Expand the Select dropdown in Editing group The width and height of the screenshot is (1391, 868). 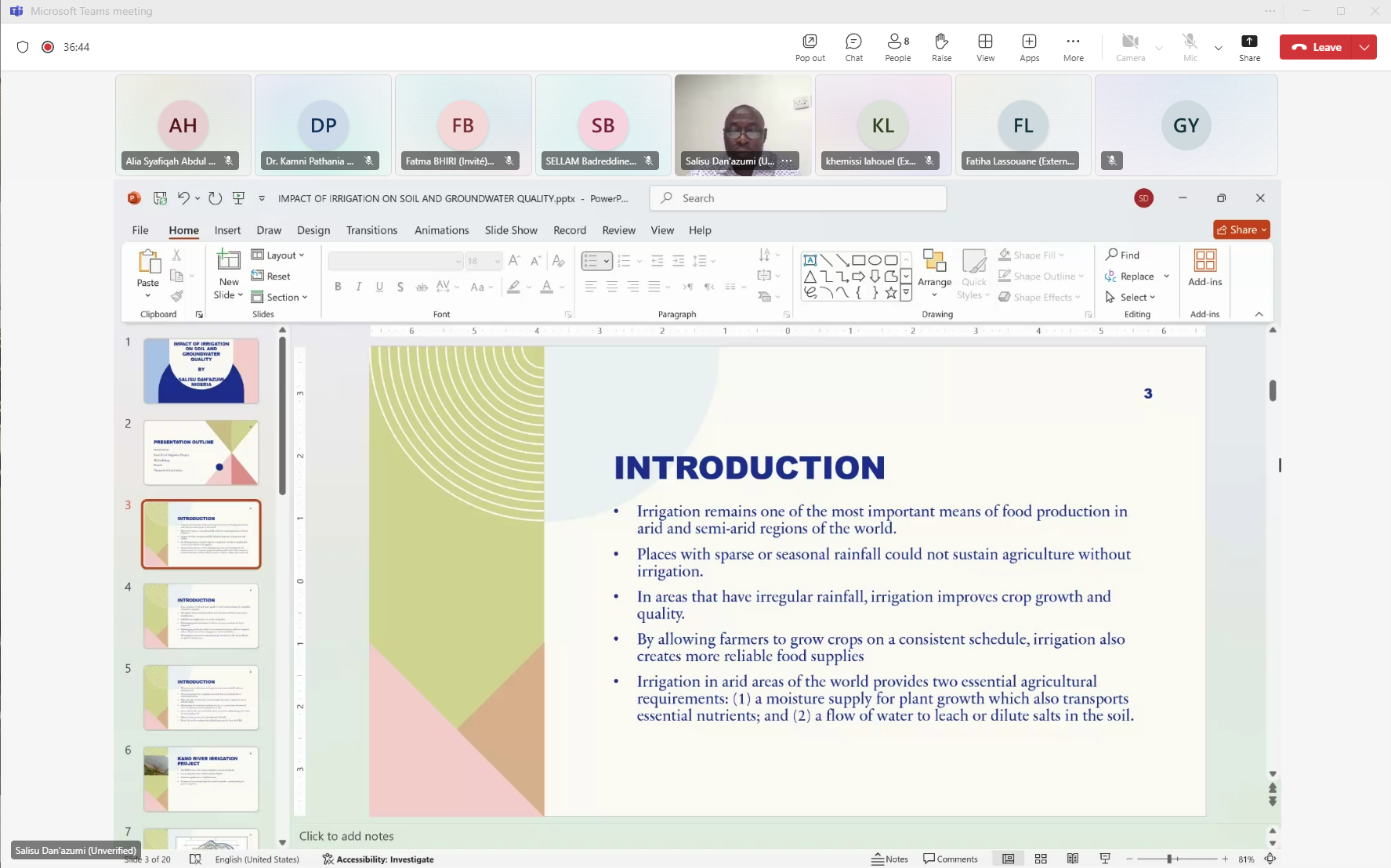(x=1131, y=298)
